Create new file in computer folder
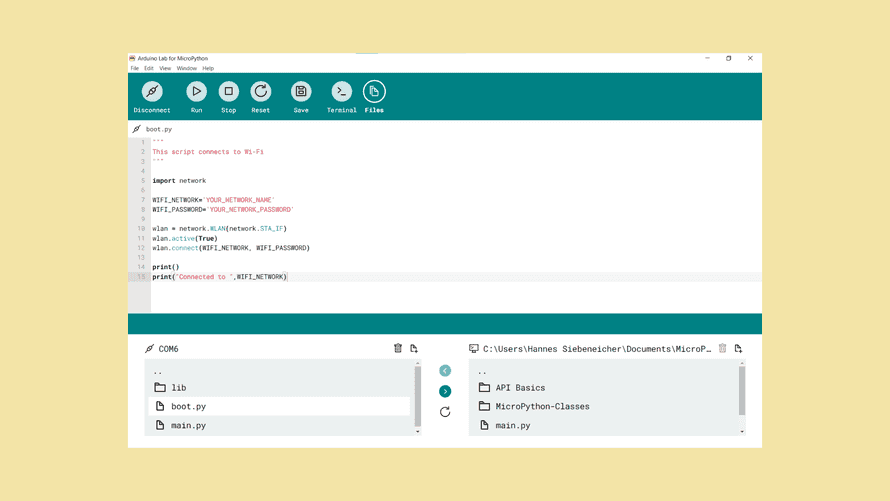Screen dimensions: 890x501 (x=738, y=349)
